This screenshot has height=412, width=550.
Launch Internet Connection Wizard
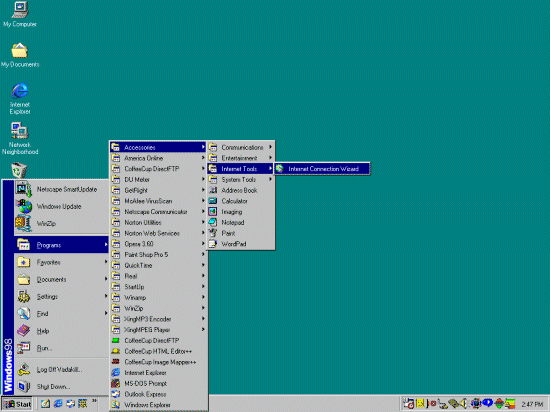(322, 169)
